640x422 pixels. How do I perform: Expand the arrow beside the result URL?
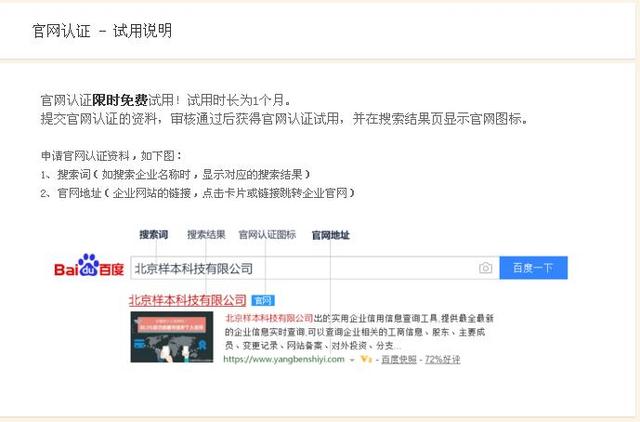coord(352,360)
